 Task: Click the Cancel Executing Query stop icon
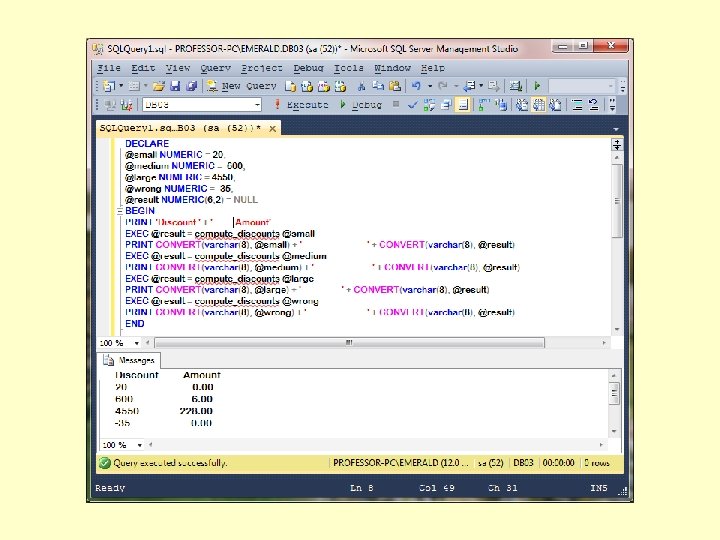[395, 104]
